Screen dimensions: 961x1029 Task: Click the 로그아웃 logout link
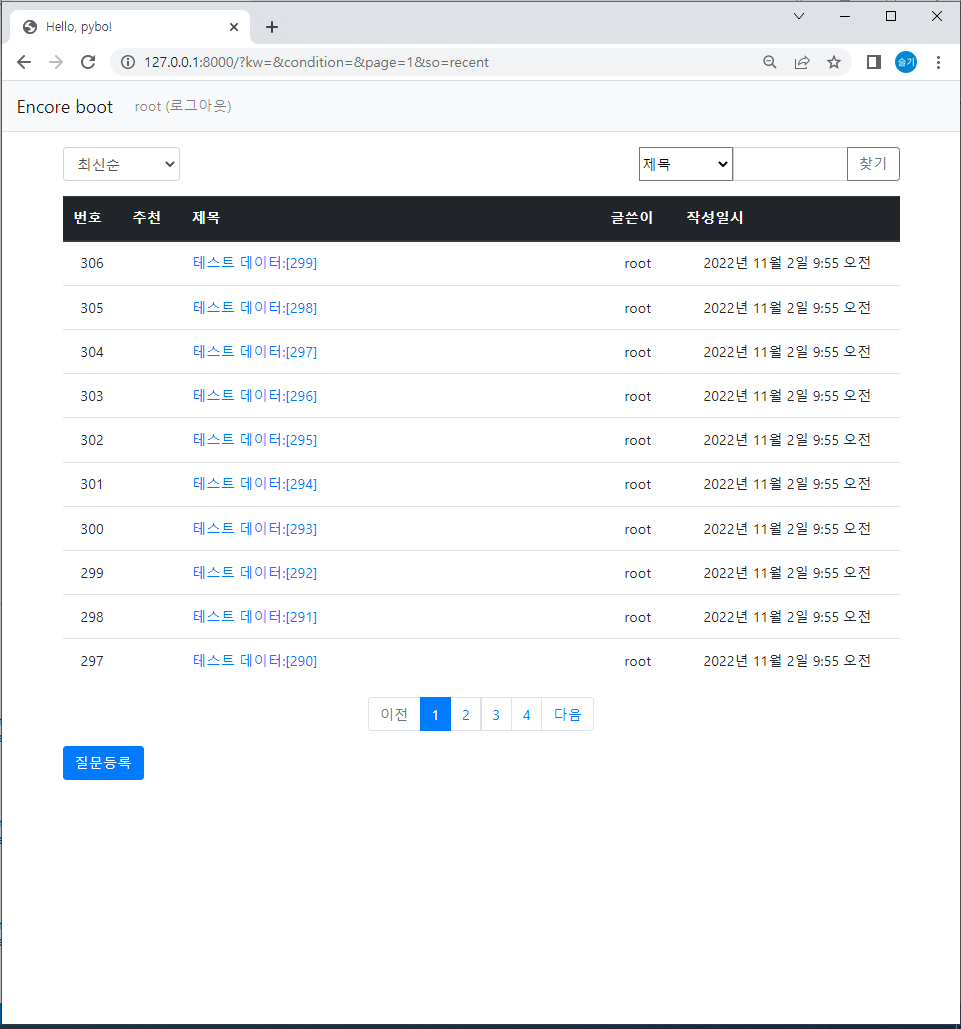(197, 106)
